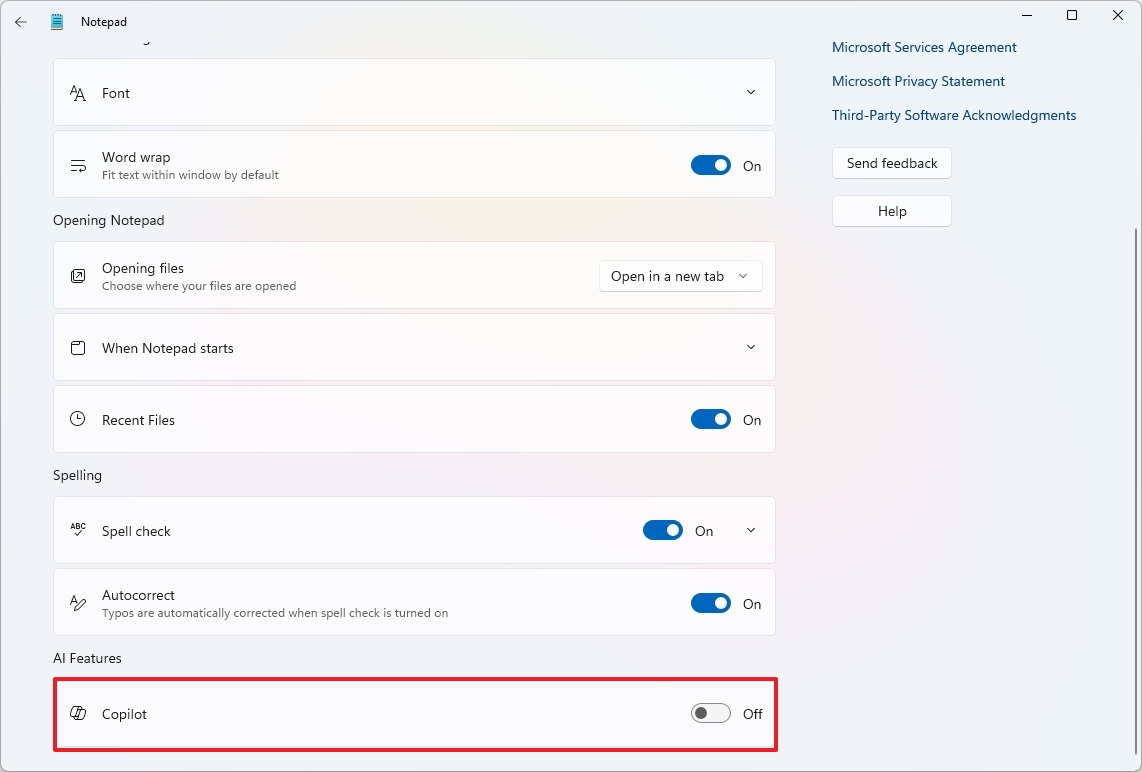Viewport: 1142px width, 772px height.
Task: Turn off the Word wrap toggle
Action: click(x=711, y=165)
